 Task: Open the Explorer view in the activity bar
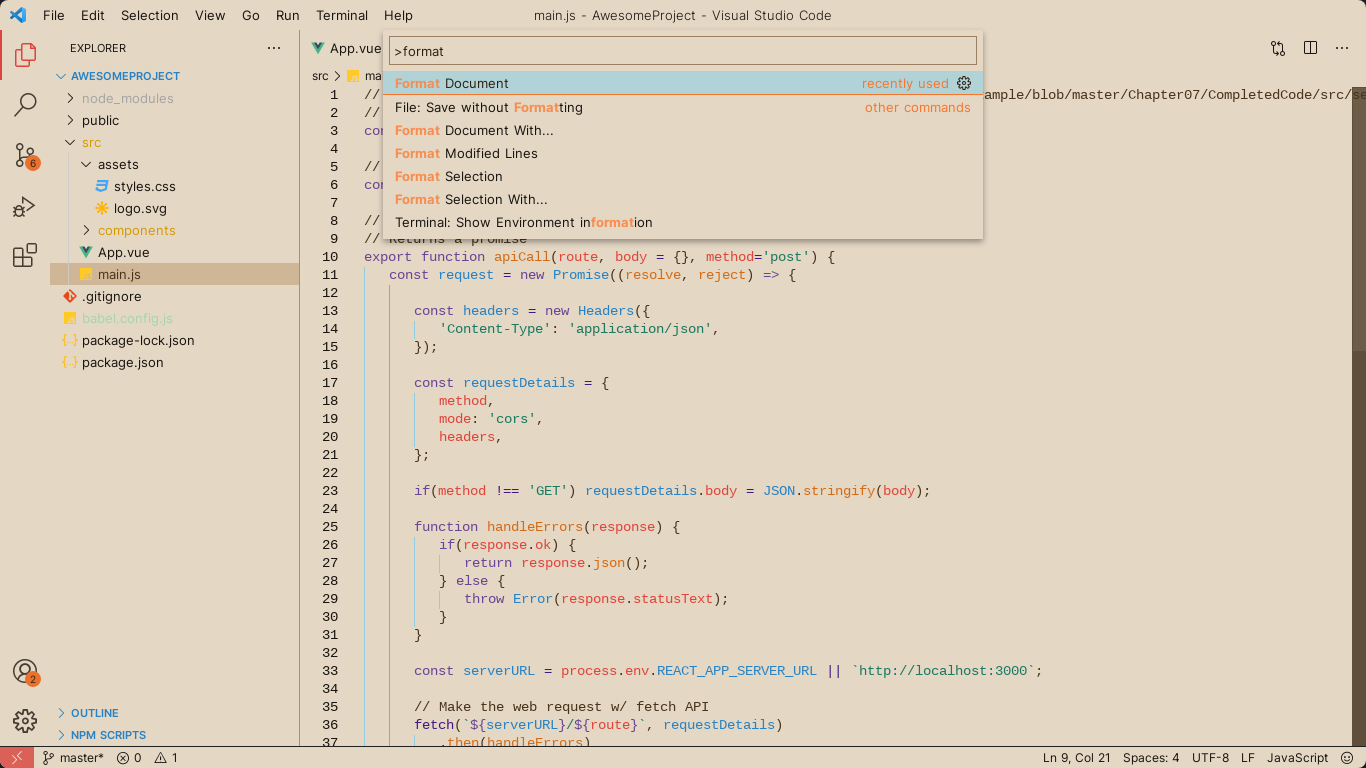click(x=25, y=54)
